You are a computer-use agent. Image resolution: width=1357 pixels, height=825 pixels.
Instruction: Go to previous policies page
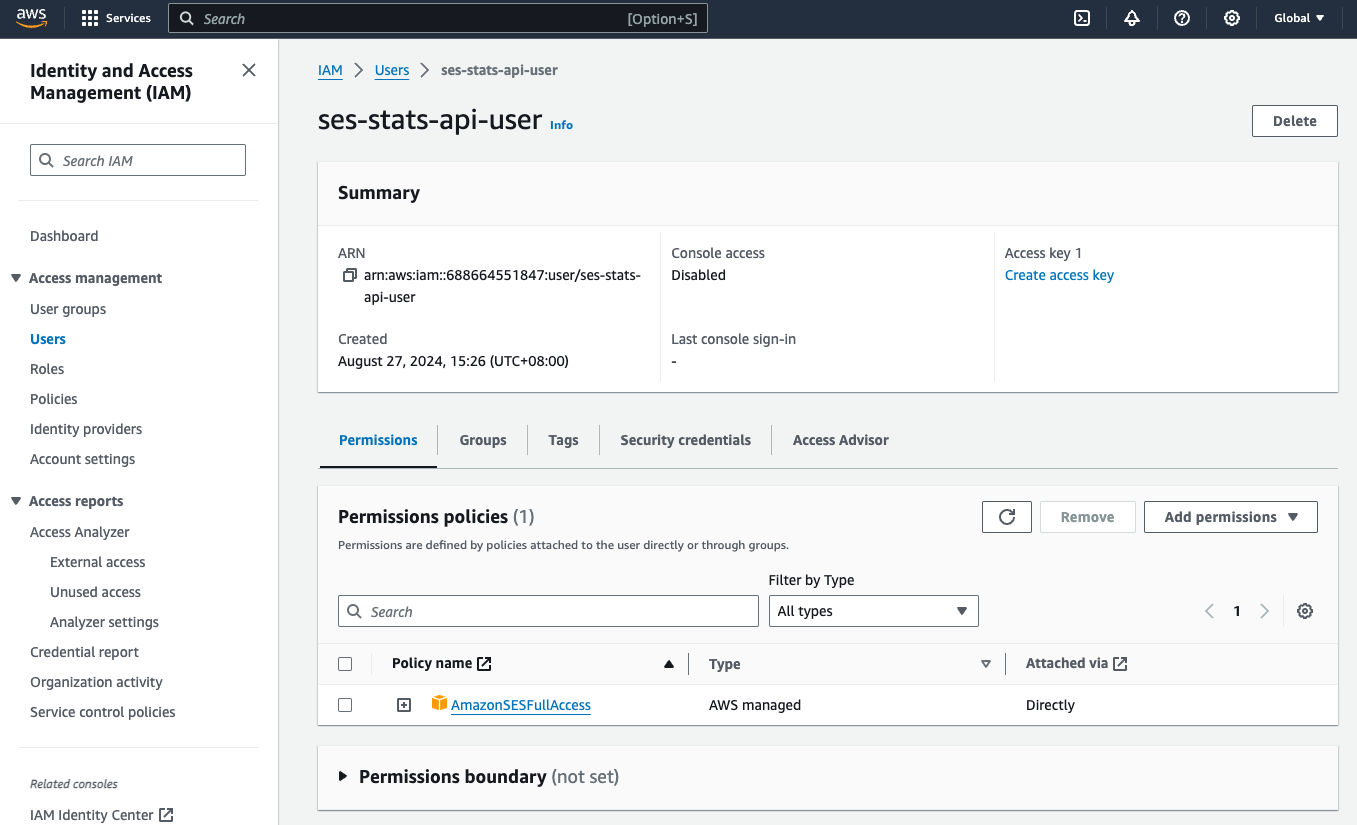click(x=1209, y=611)
